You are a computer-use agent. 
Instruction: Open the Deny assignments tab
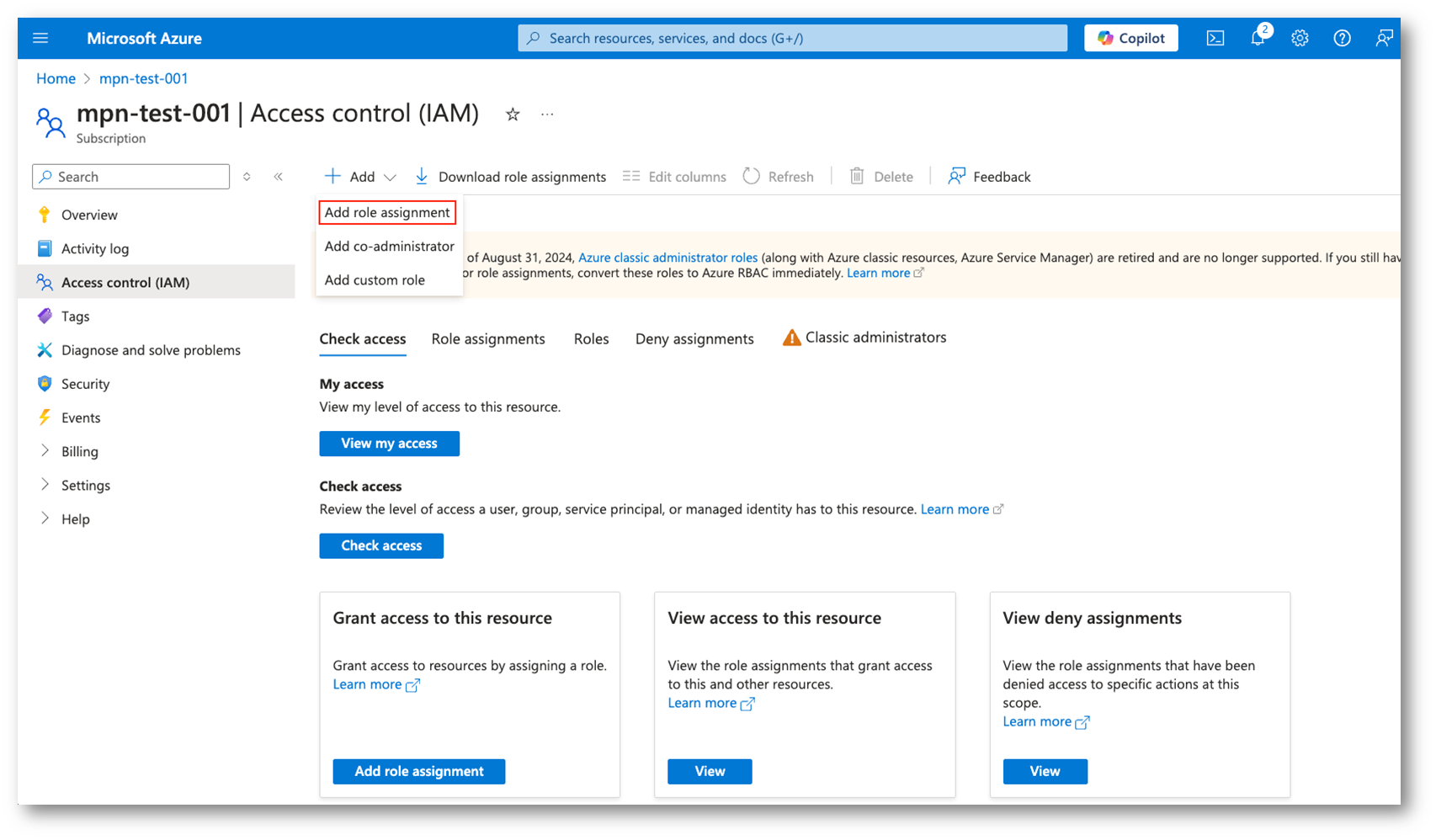[x=694, y=338]
